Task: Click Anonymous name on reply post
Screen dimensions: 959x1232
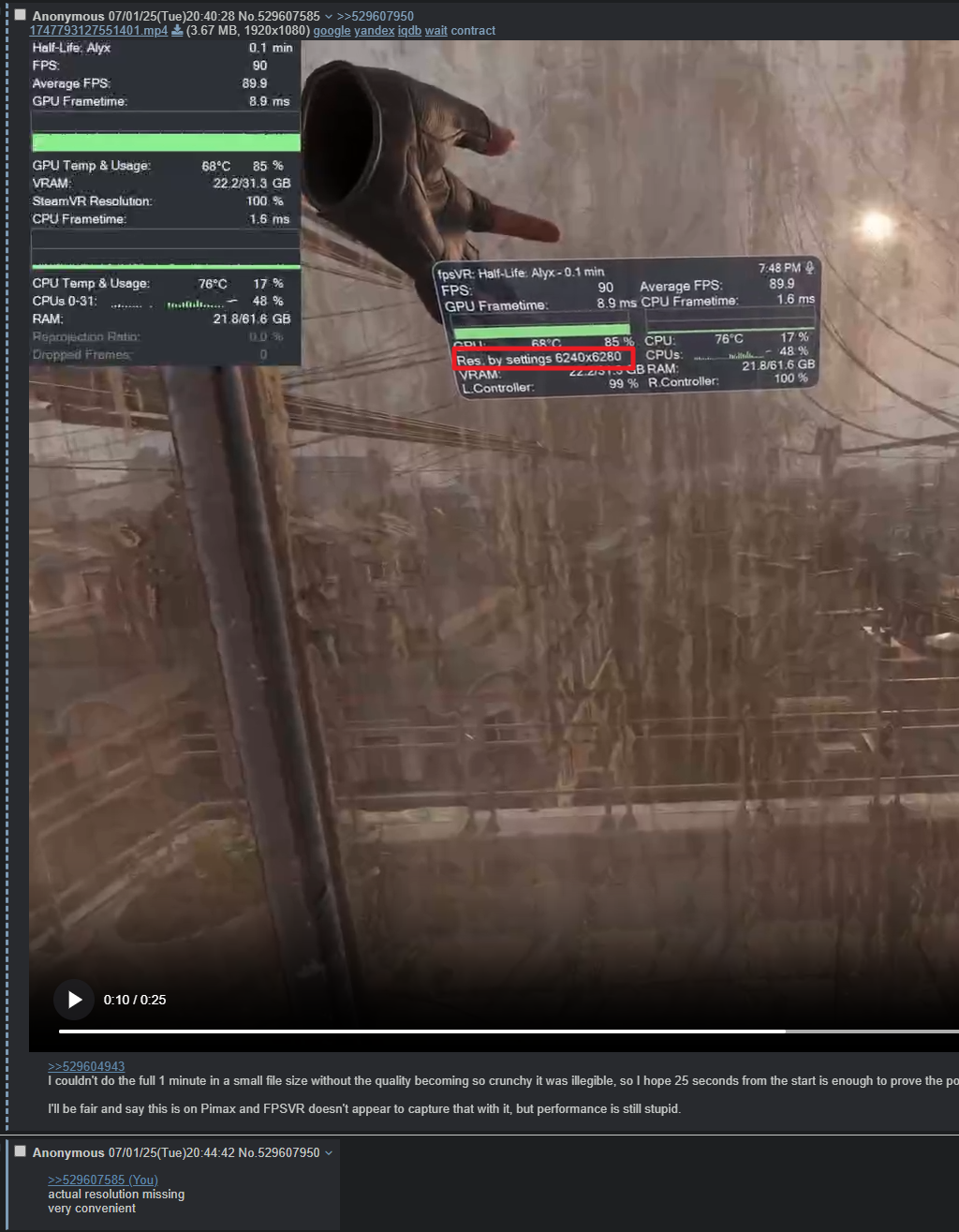Action: (x=68, y=1152)
